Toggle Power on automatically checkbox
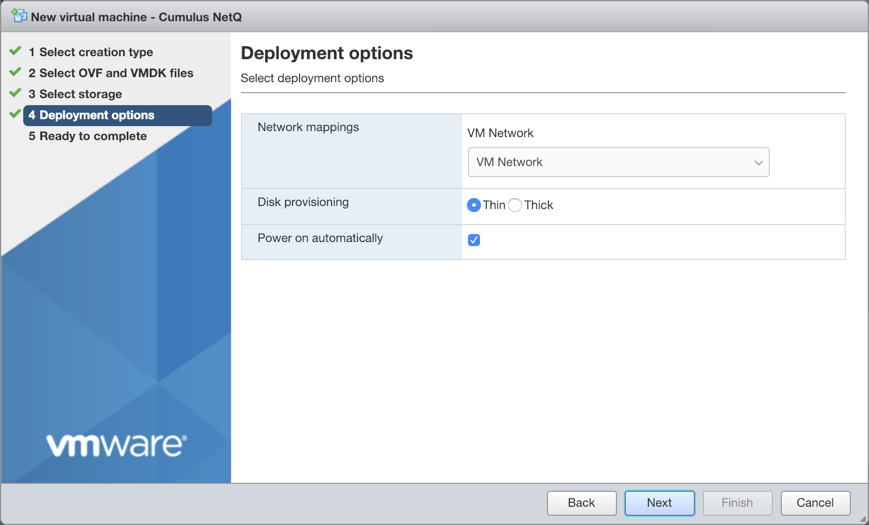This screenshot has height=525, width=869. coord(474,240)
